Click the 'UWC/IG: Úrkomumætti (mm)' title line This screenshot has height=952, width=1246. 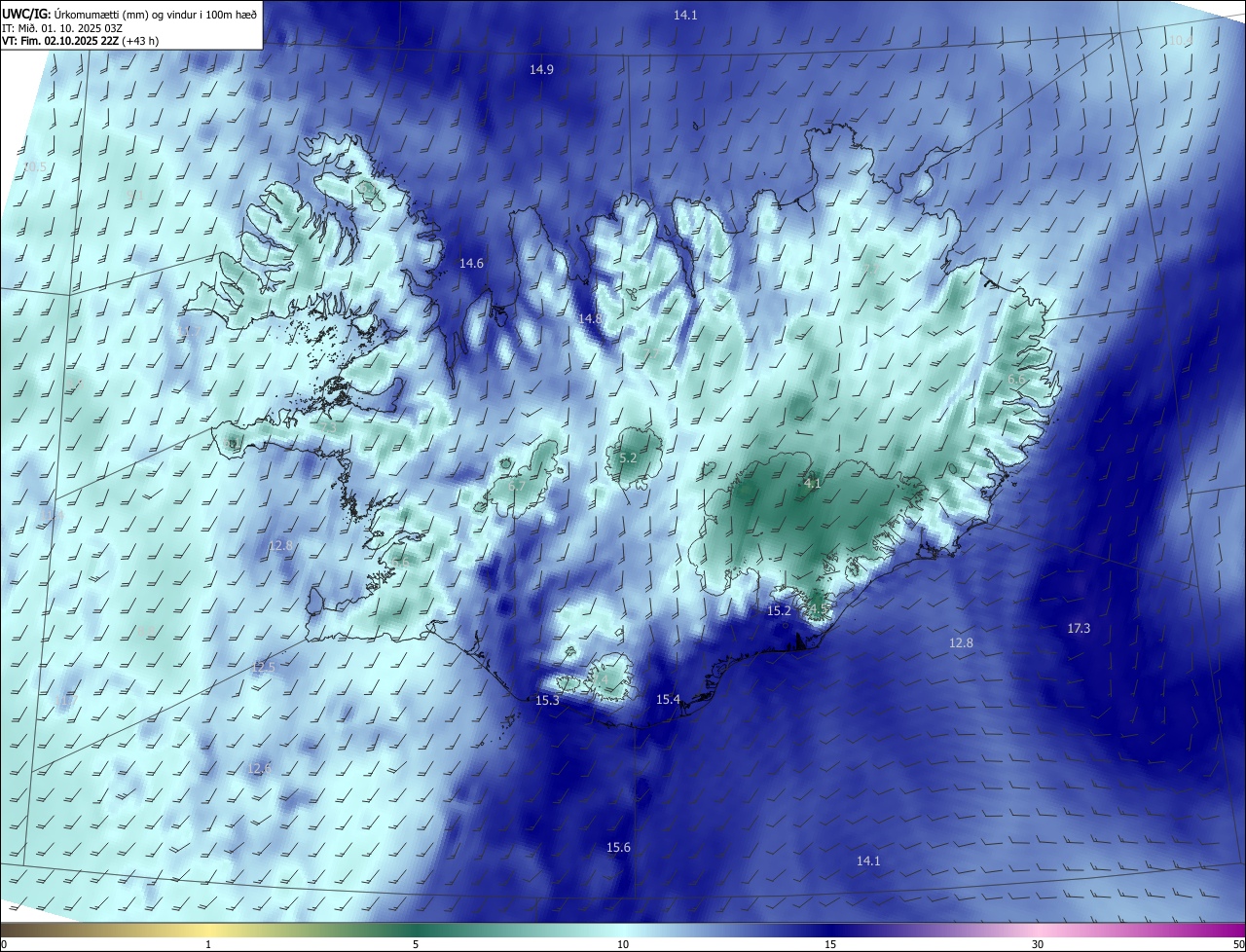click(129, 15)
